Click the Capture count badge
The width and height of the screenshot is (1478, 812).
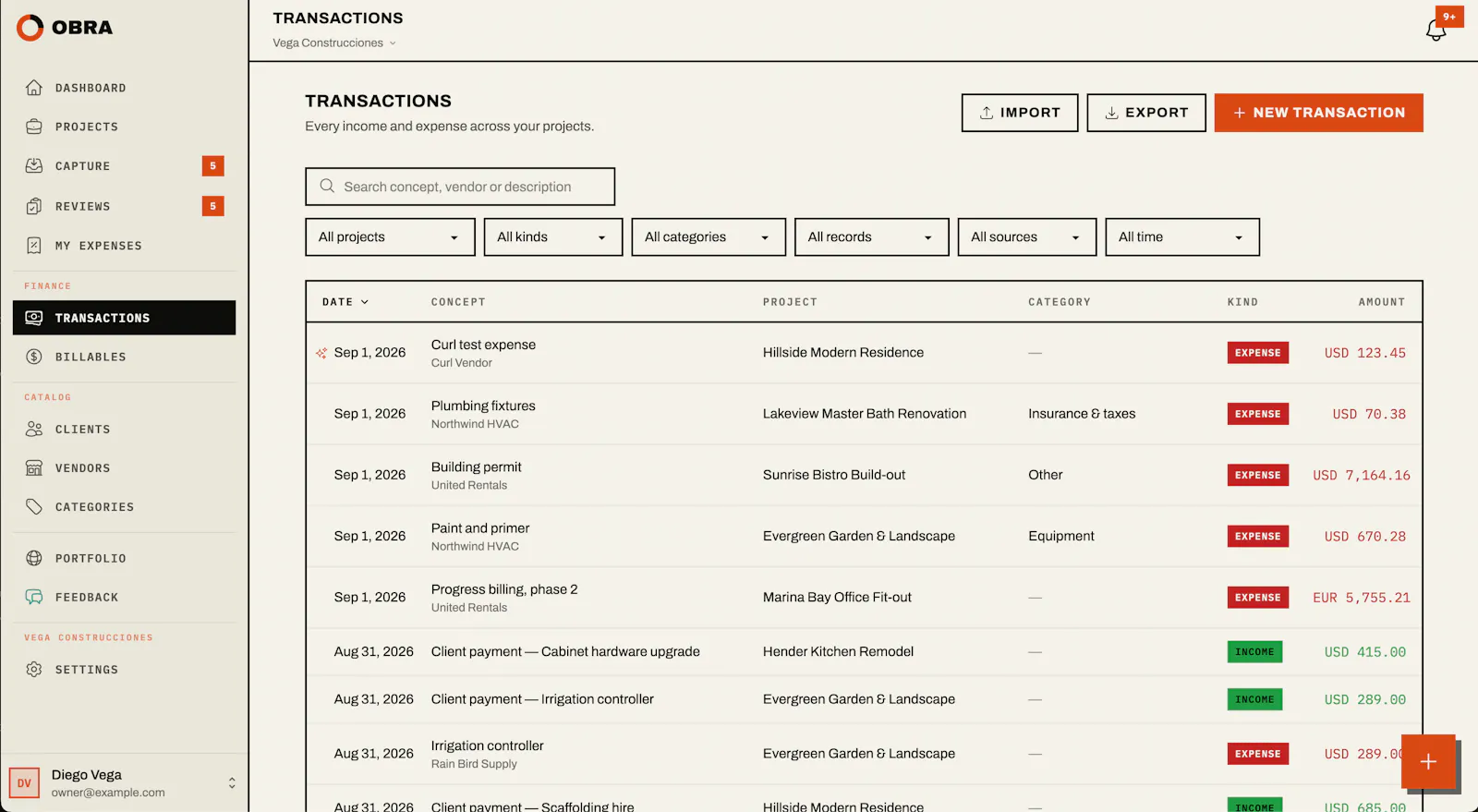coord(212,166)
